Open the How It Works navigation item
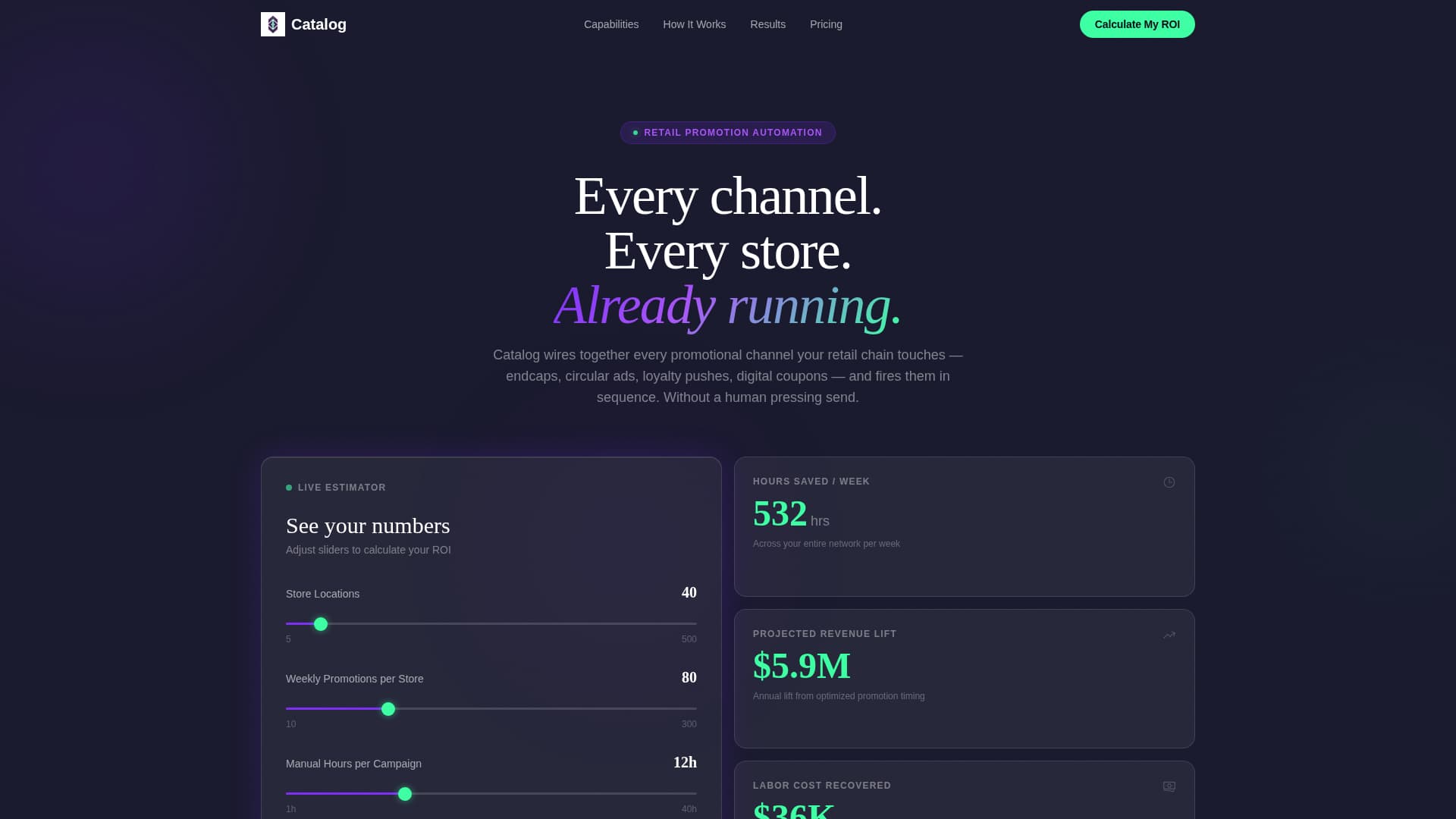This screenshot has width=1456, height=819. point(694,24)
